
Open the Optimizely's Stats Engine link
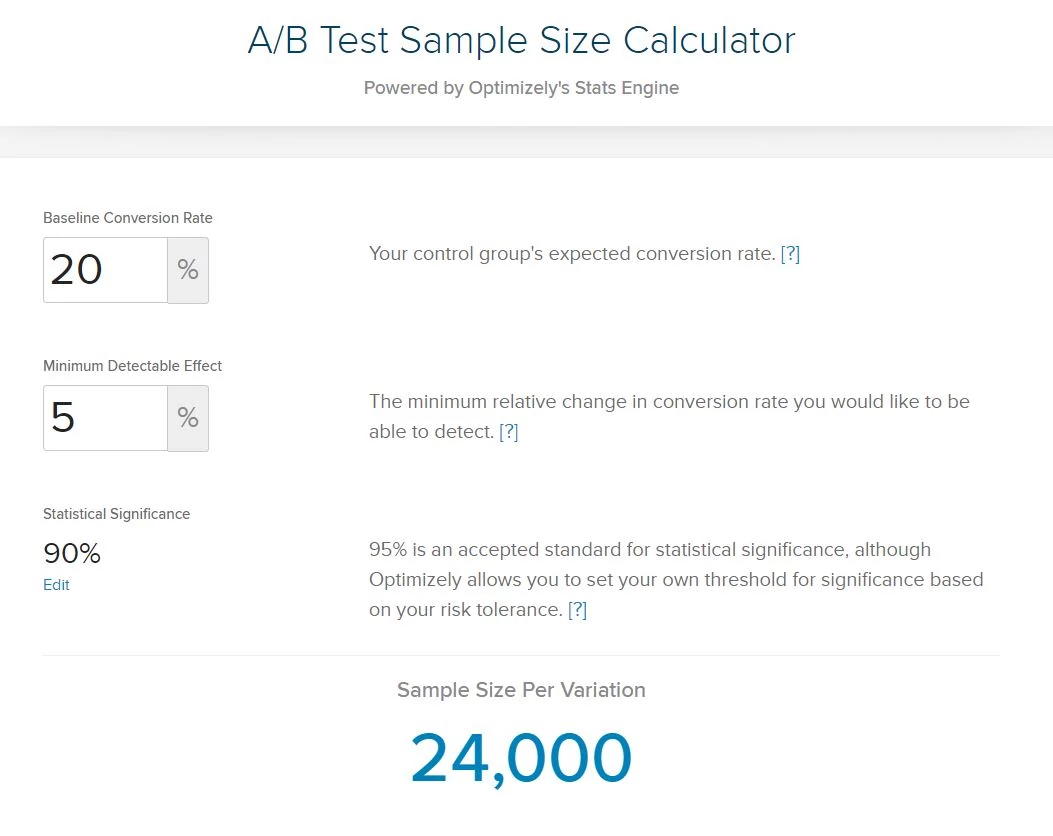[573, 88]
